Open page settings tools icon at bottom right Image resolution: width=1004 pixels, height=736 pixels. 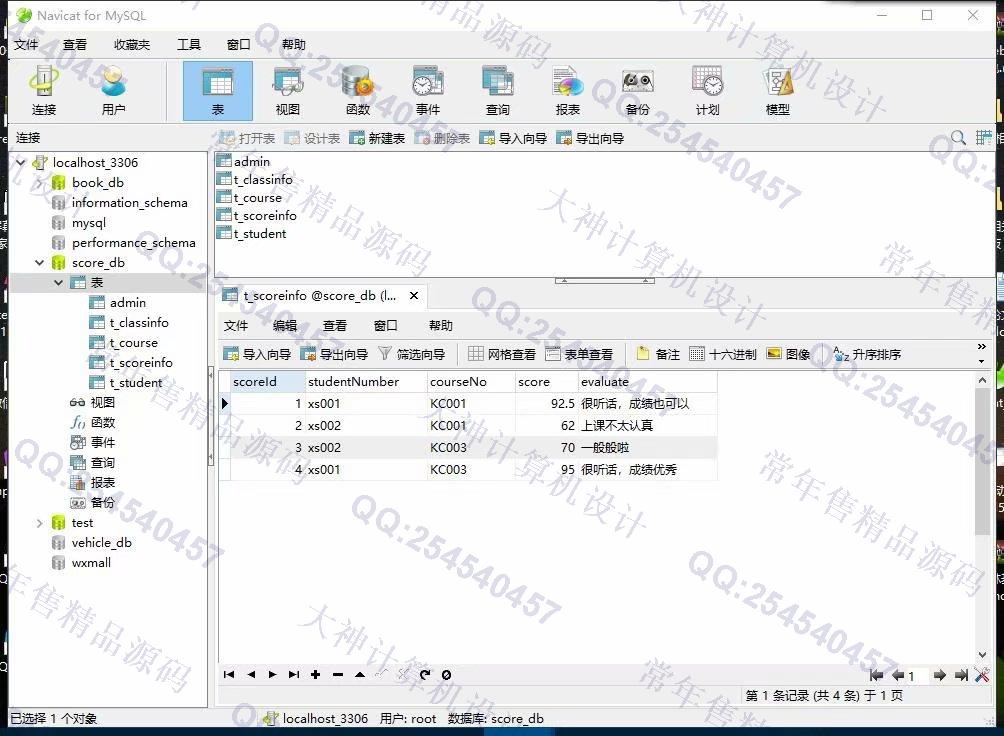pyautogui.click(x=982, y=675)
